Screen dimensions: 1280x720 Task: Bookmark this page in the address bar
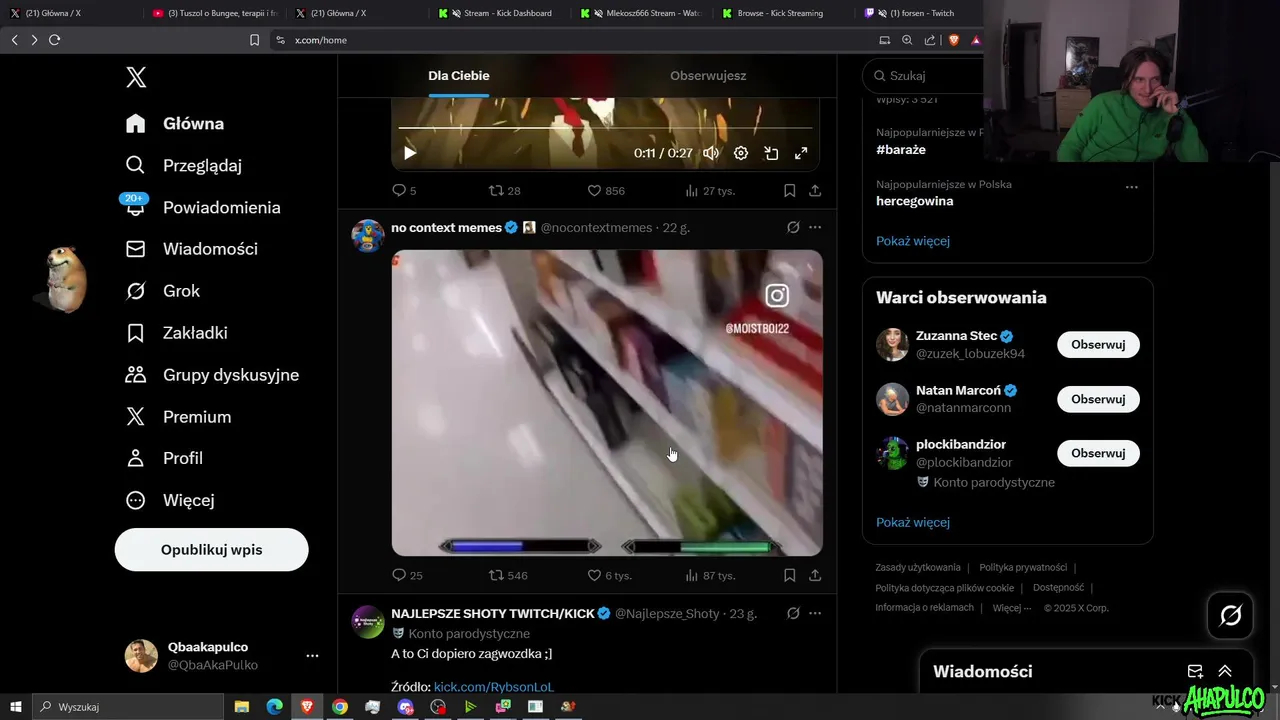254,40
